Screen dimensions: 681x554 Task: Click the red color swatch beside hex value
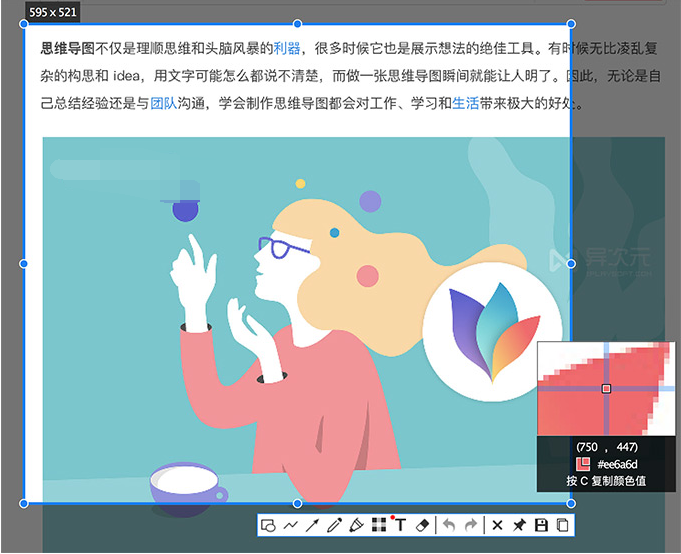(583, 464)
